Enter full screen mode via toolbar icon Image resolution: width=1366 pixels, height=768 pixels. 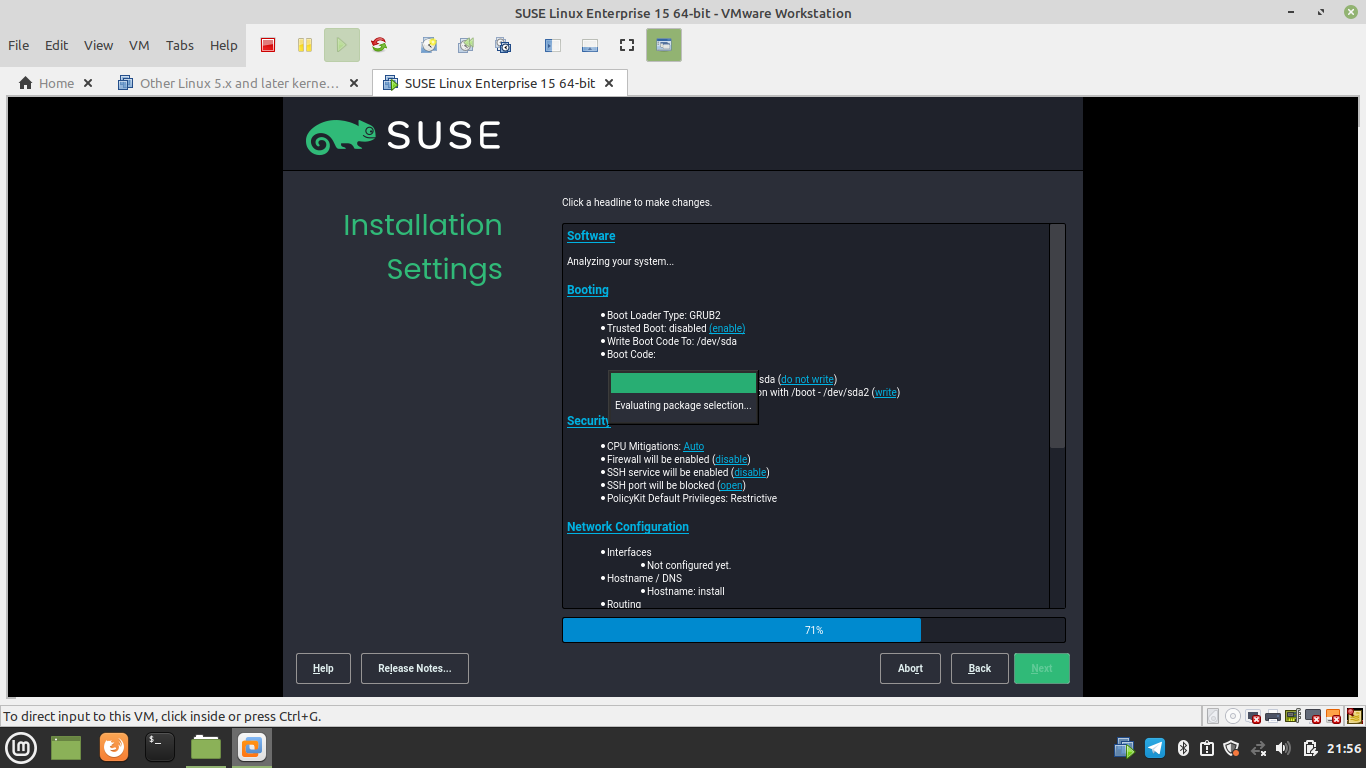[x=627, y=45]
